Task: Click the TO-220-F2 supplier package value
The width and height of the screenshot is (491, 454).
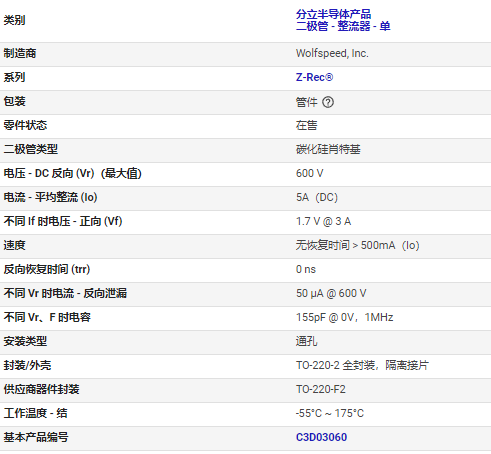Action: point(321,389)
